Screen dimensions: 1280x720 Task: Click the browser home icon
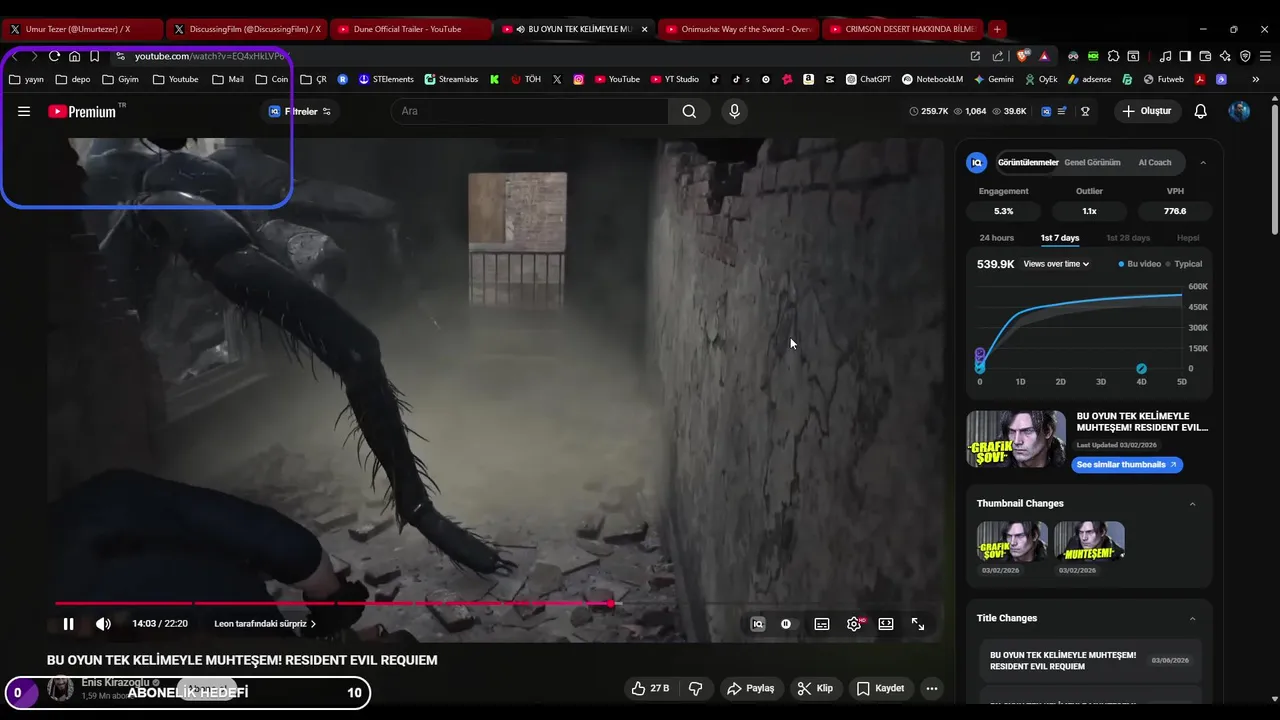pos(74,56)
